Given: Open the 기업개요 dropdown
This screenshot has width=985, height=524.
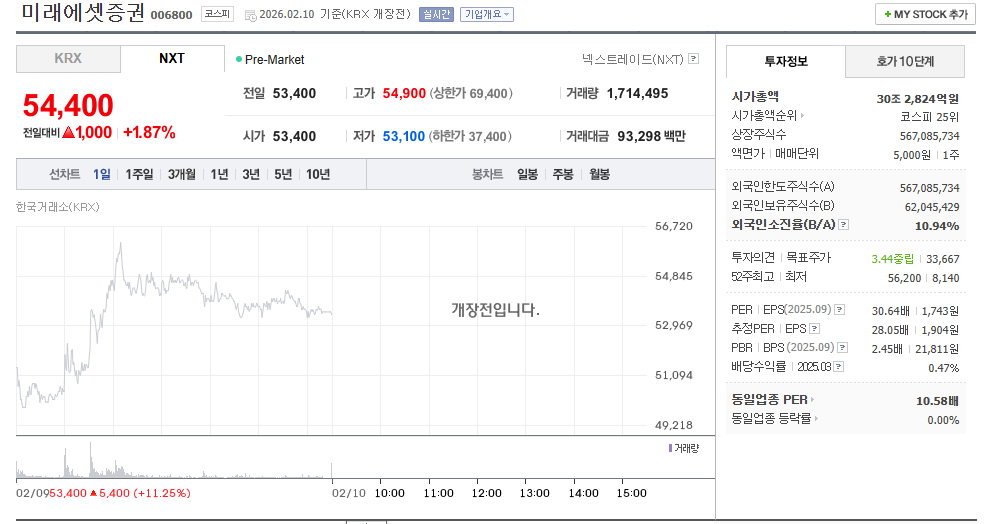Looking at the screenshot, I should point(487,15).
